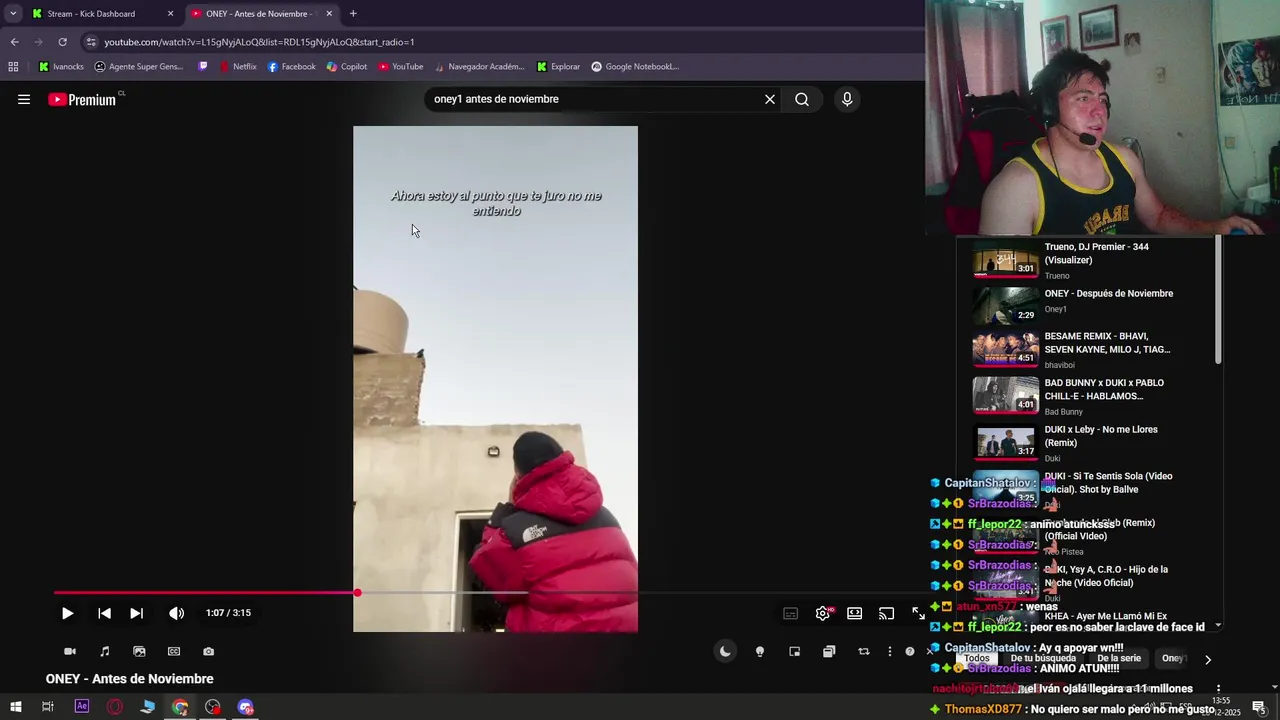
Task: Open Opera GX from taskbar
Action: (115, 707)
